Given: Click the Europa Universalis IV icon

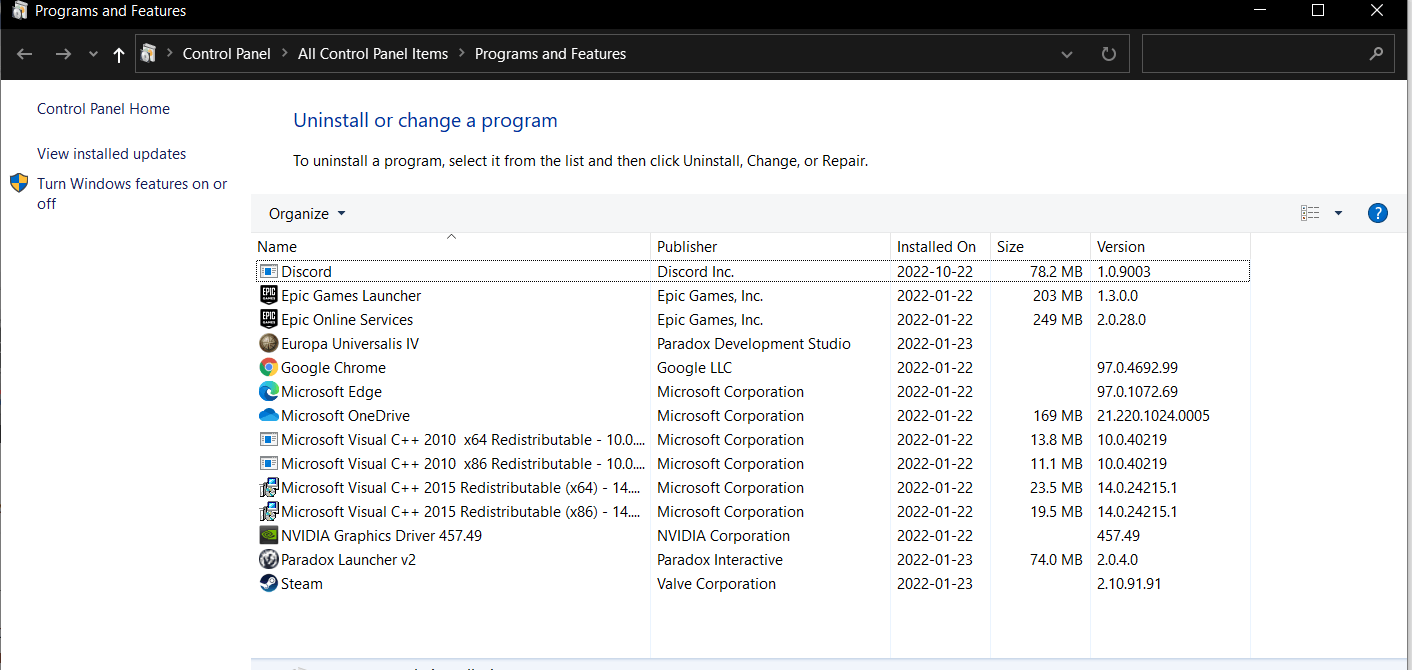Looking at the screenshot, I should 268,343.
